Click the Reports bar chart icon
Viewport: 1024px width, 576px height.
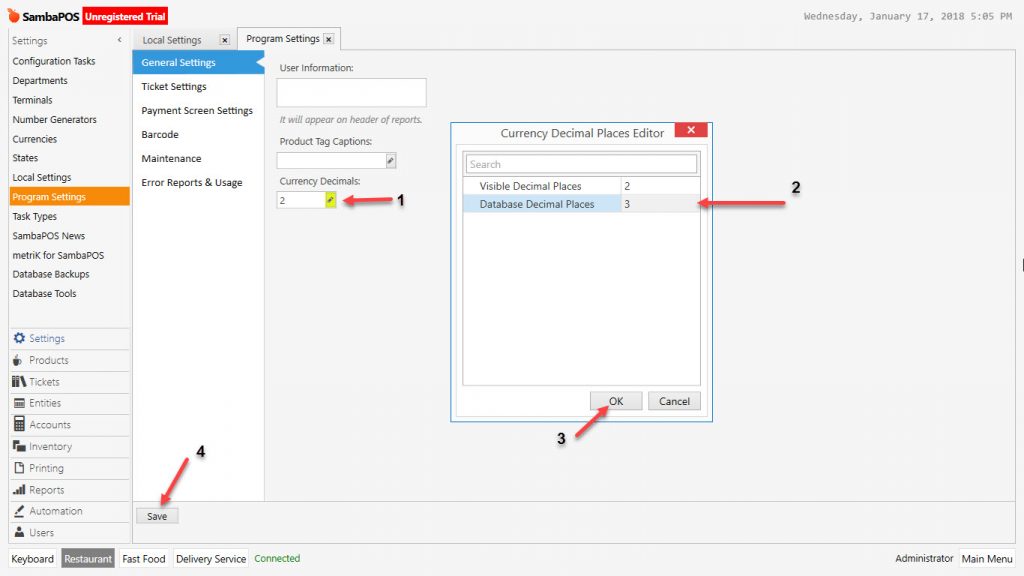19,489
